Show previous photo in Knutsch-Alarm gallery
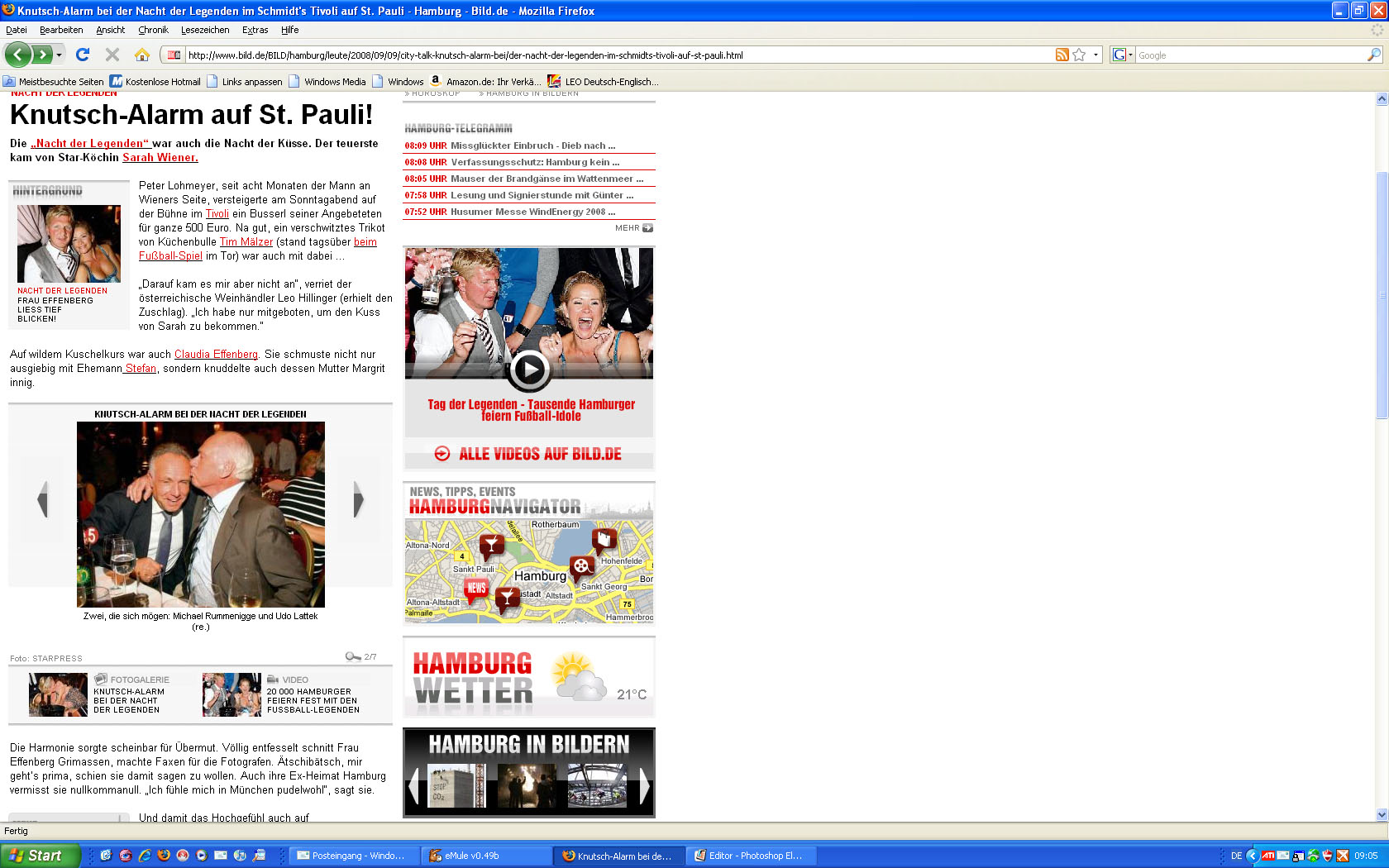The image size is (1389, 868). coord(43,499)
